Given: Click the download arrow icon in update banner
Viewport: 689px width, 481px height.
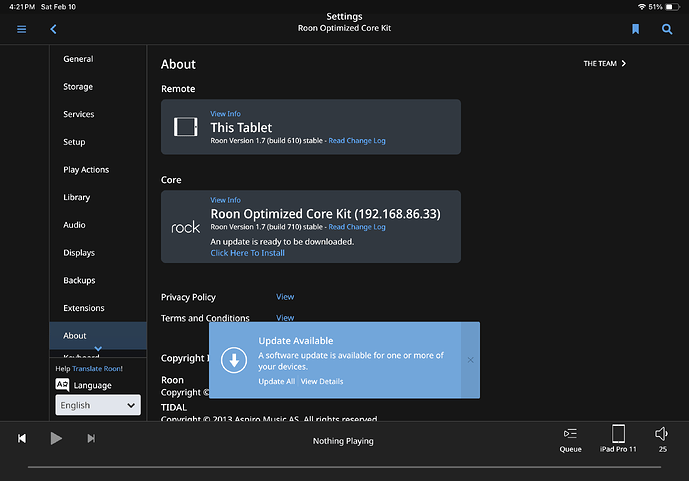Looking at the screenshot, I should click(x=234, y=360).
